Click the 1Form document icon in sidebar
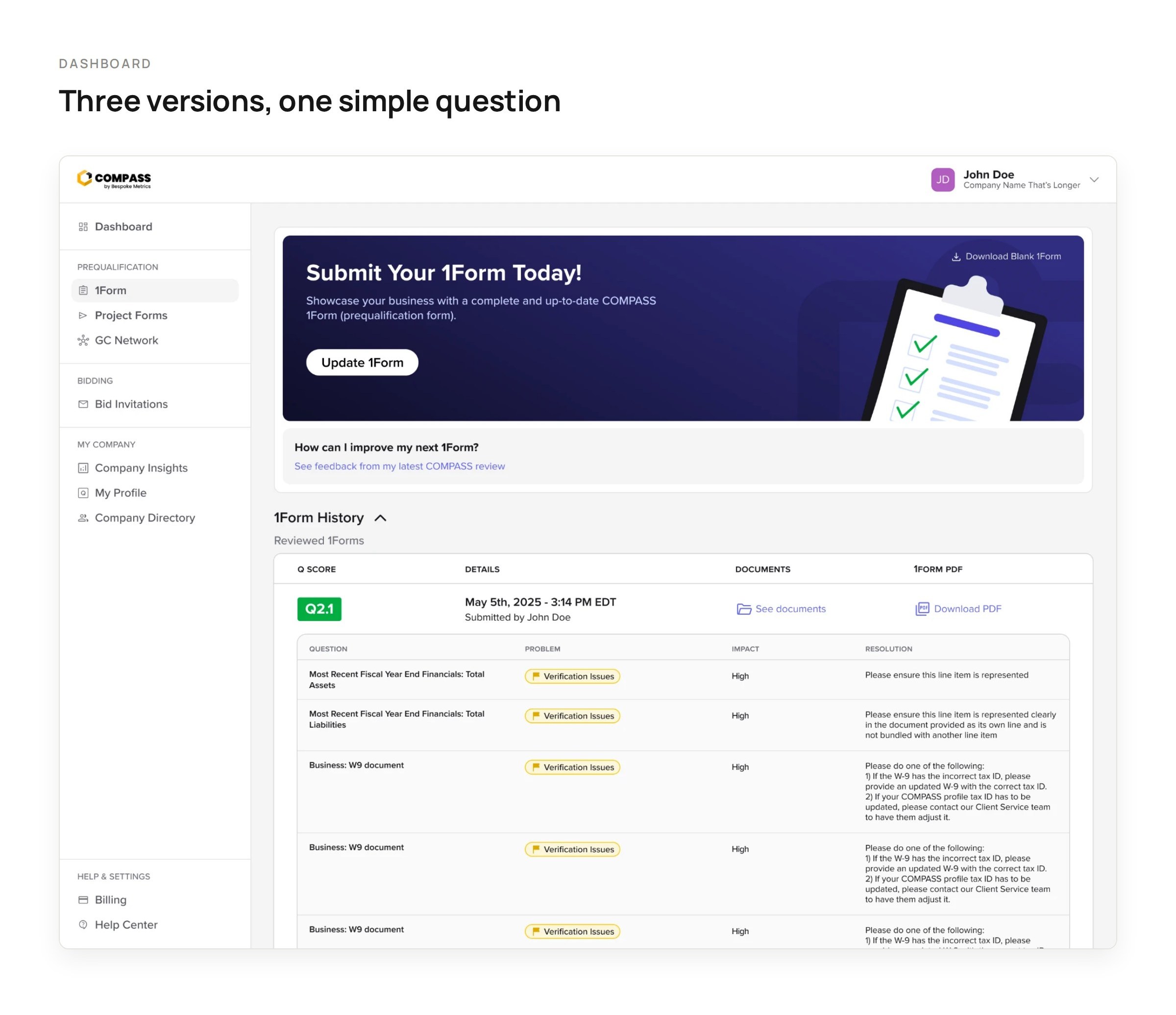 point(83,290)
